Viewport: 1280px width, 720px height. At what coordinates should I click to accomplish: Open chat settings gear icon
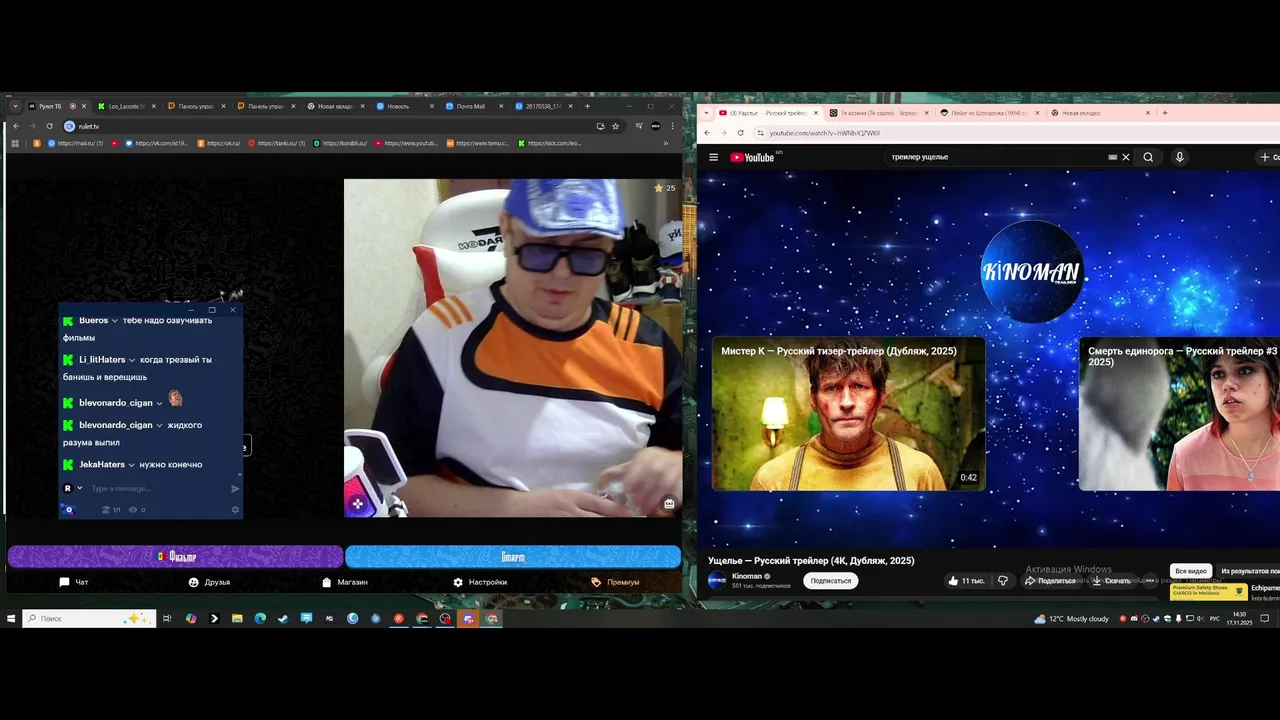[x=236, y=510]
